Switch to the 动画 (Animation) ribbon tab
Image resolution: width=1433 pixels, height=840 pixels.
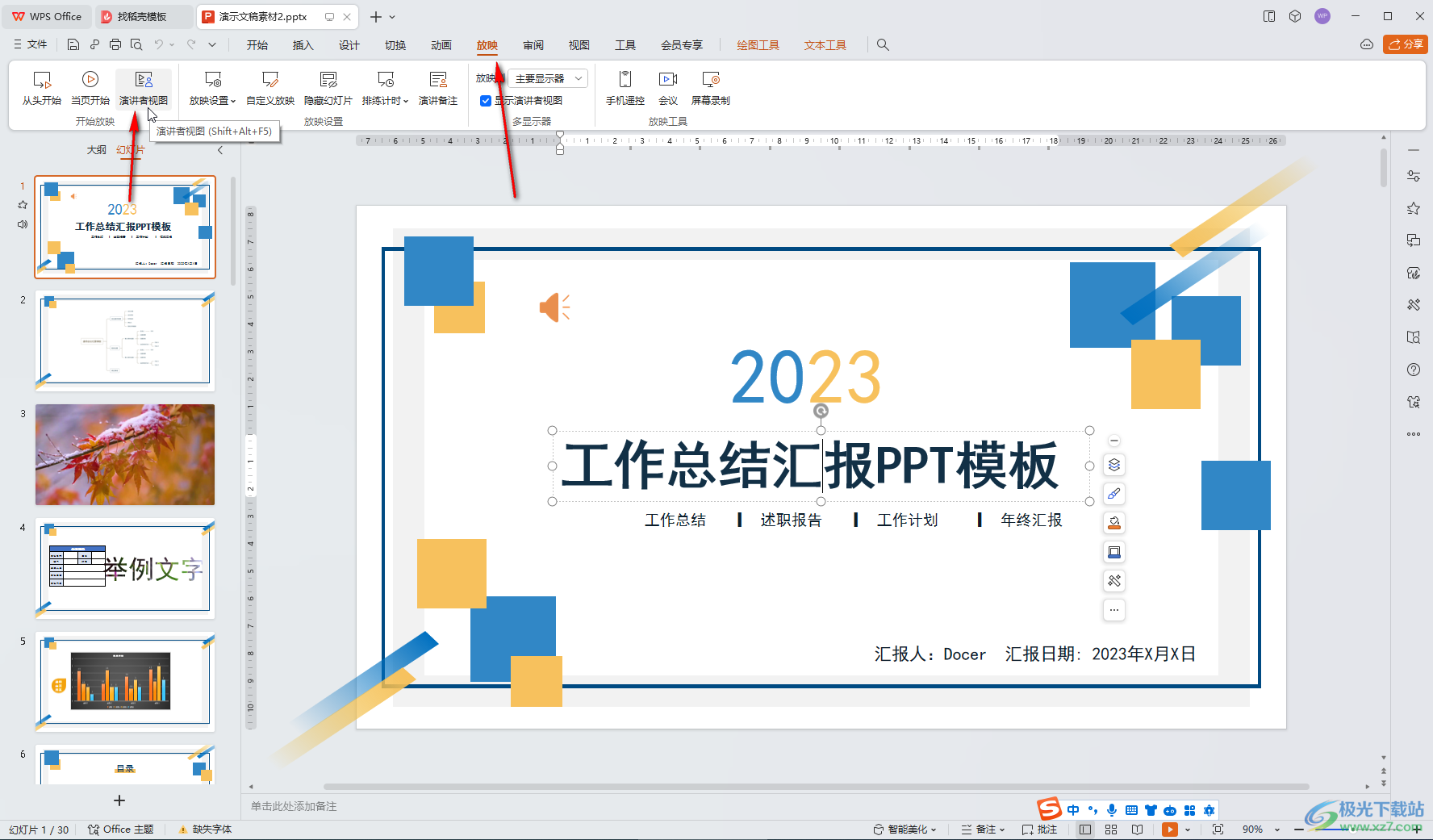[441, 45]
